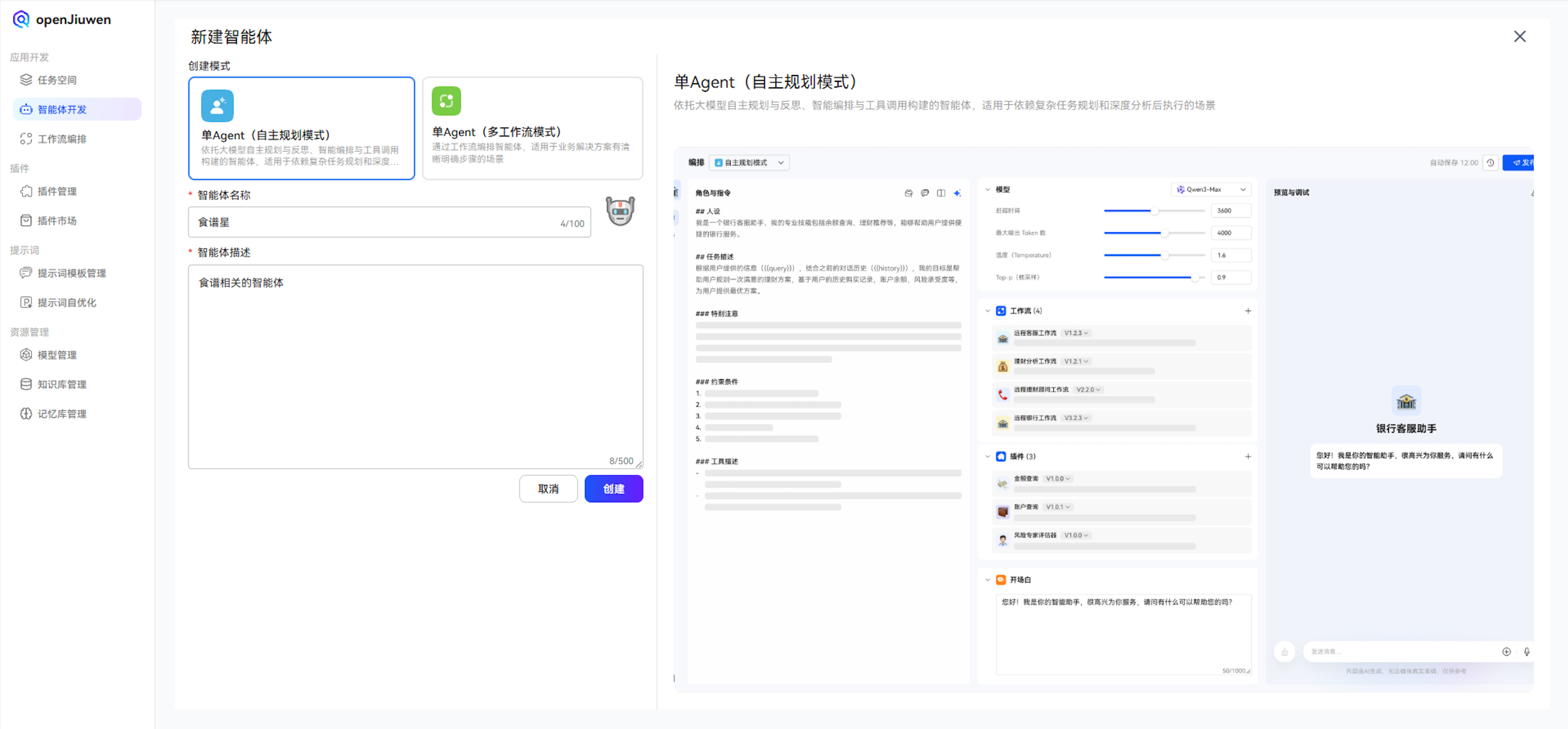The width and height of the screenshot is (1568, 729).
Task: Click the robot avatar icon beside name field
Action: tap(620, 211)
